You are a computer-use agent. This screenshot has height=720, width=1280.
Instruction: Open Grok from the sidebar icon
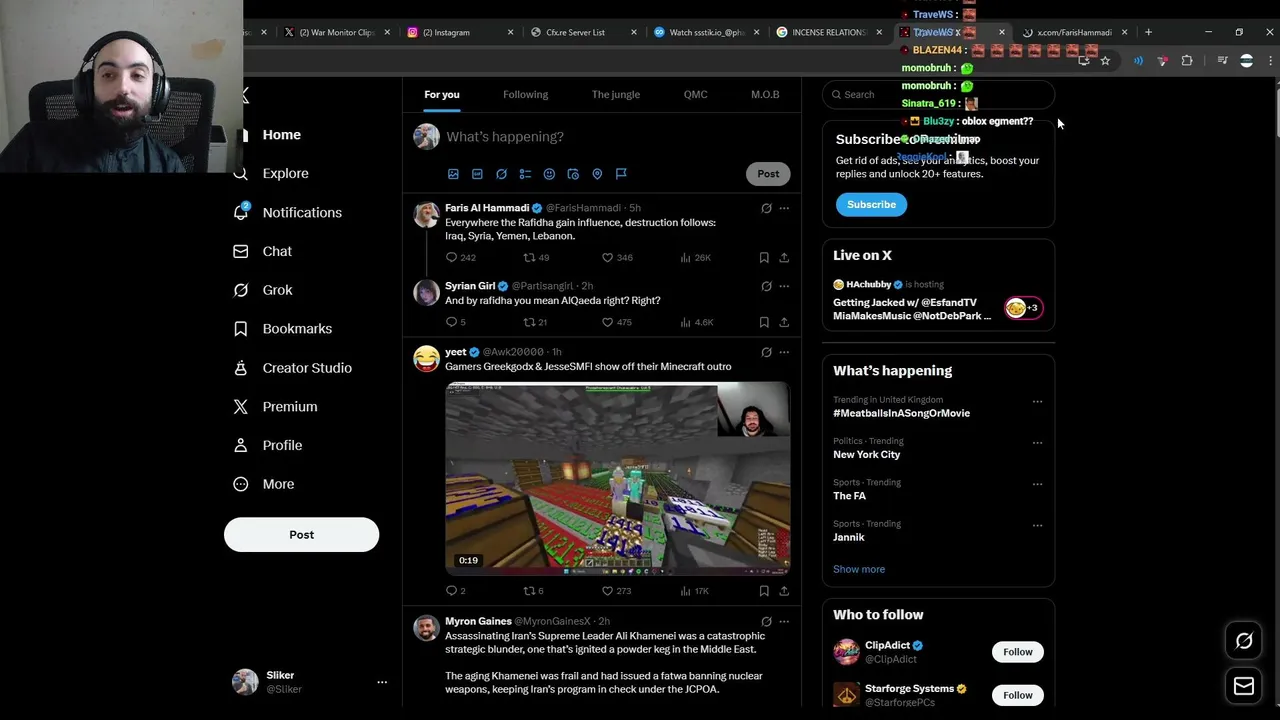pos(241,290)
